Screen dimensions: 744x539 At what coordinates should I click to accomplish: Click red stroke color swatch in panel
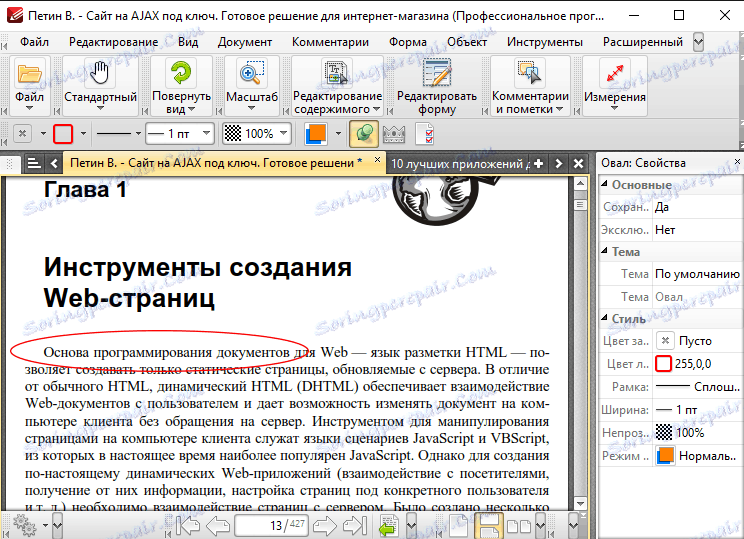(663, 364)
